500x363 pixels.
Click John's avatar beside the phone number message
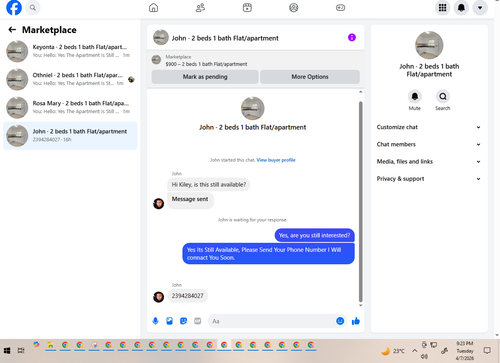pyautogui.click(x=158, y=296)
